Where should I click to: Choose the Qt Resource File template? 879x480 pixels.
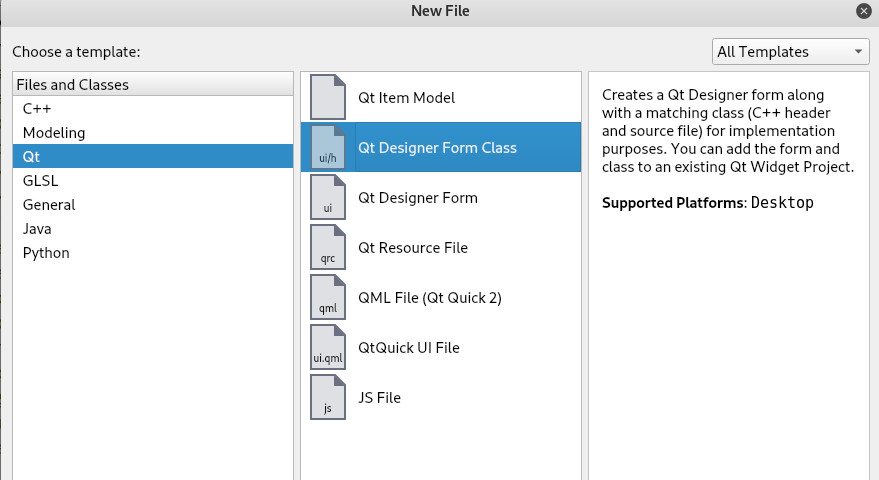441,247
